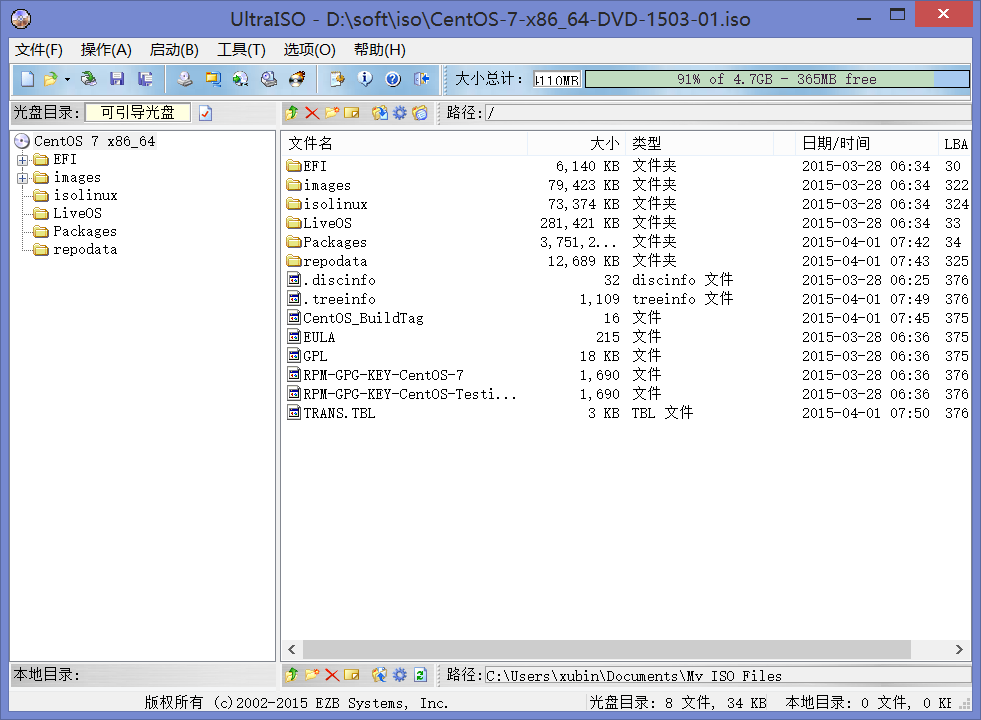Click the total size value box
Image resolution: width=981 pixels, height=720 pixels.
coord(557,79)
